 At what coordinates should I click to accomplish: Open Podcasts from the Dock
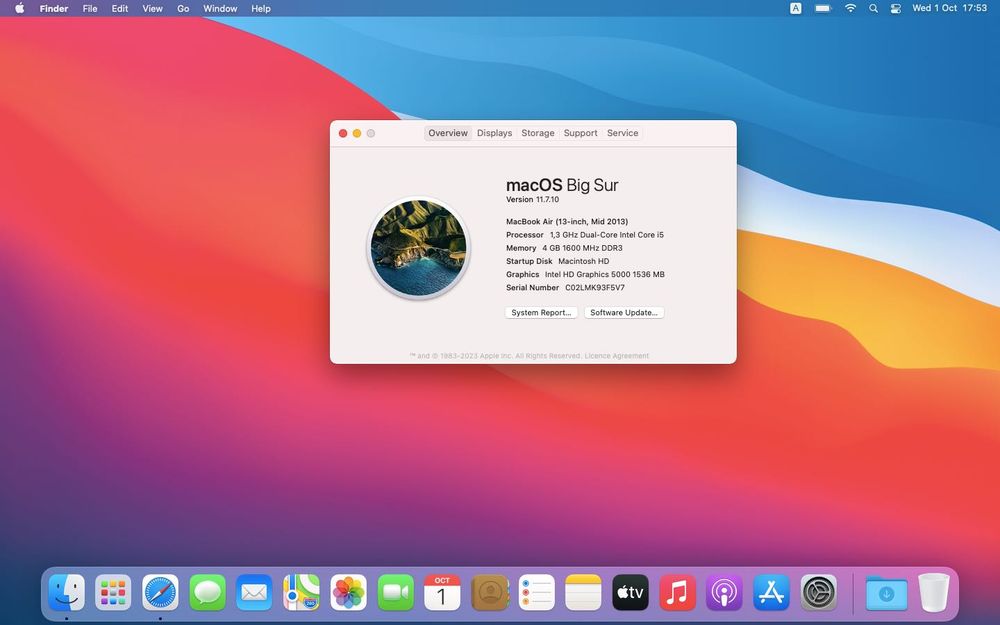(x=724, y=592)
